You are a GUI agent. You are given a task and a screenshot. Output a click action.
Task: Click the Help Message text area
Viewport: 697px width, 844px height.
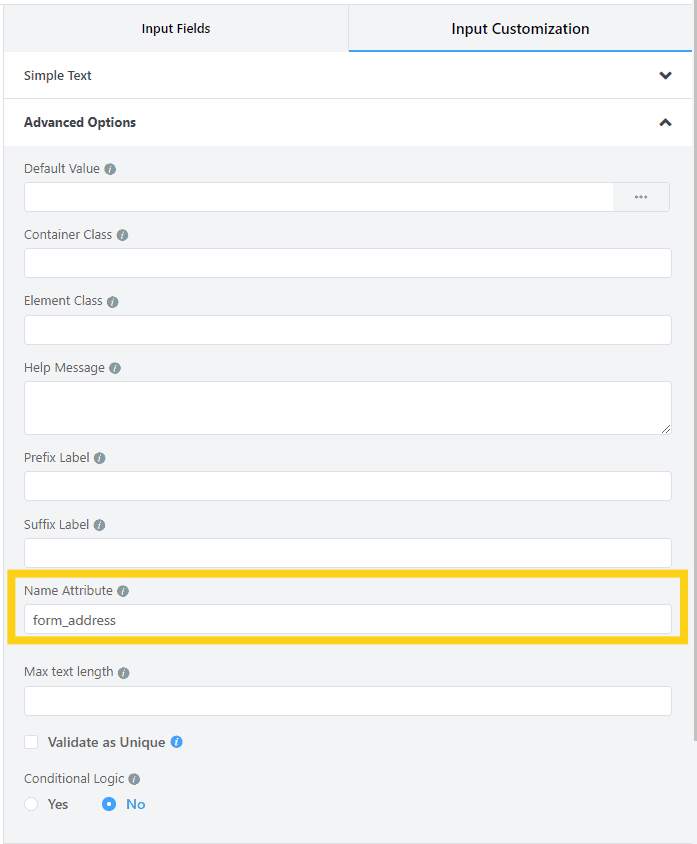(347, 407)
